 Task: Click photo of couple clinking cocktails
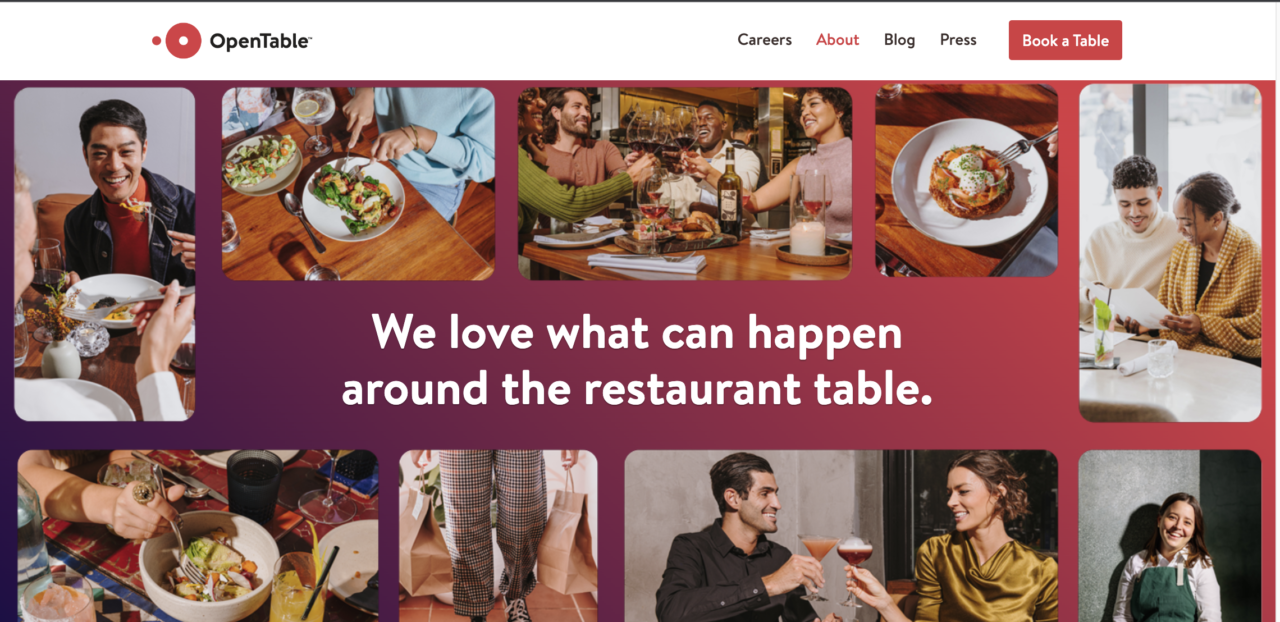pos(841,536)
